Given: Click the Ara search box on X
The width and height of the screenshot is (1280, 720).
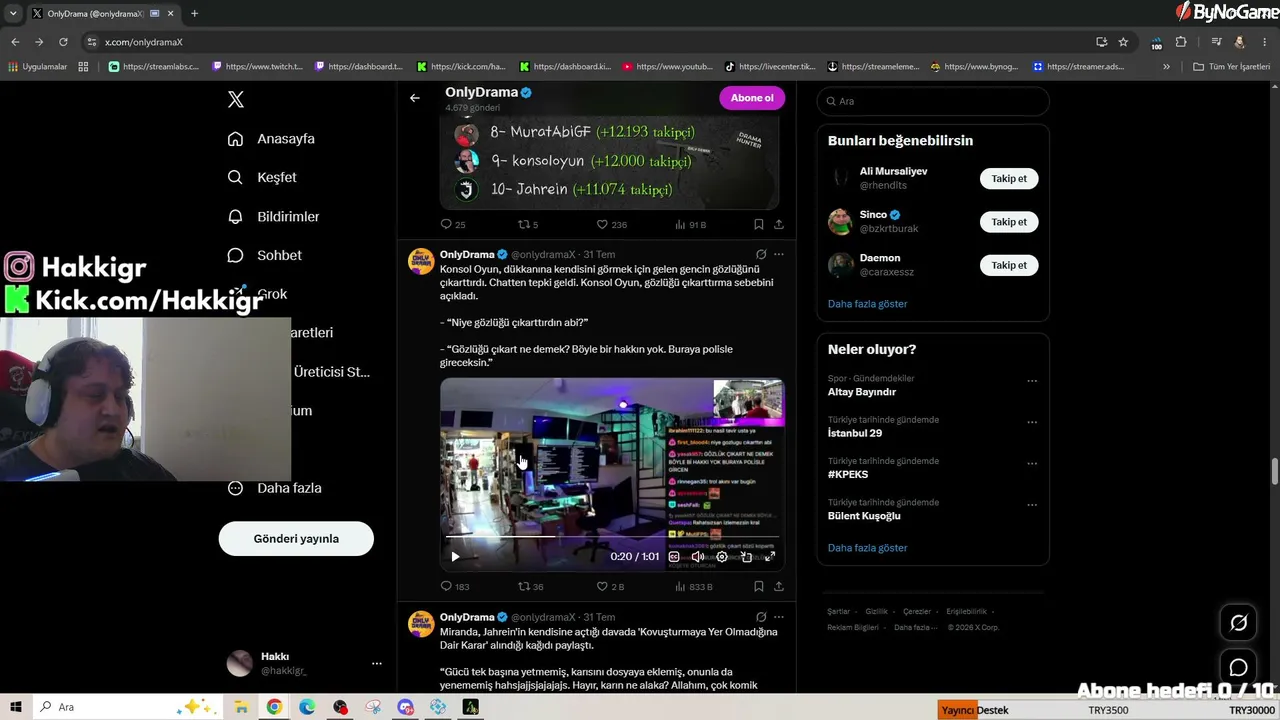Looking at the screenshot, I should pos(933,101).
